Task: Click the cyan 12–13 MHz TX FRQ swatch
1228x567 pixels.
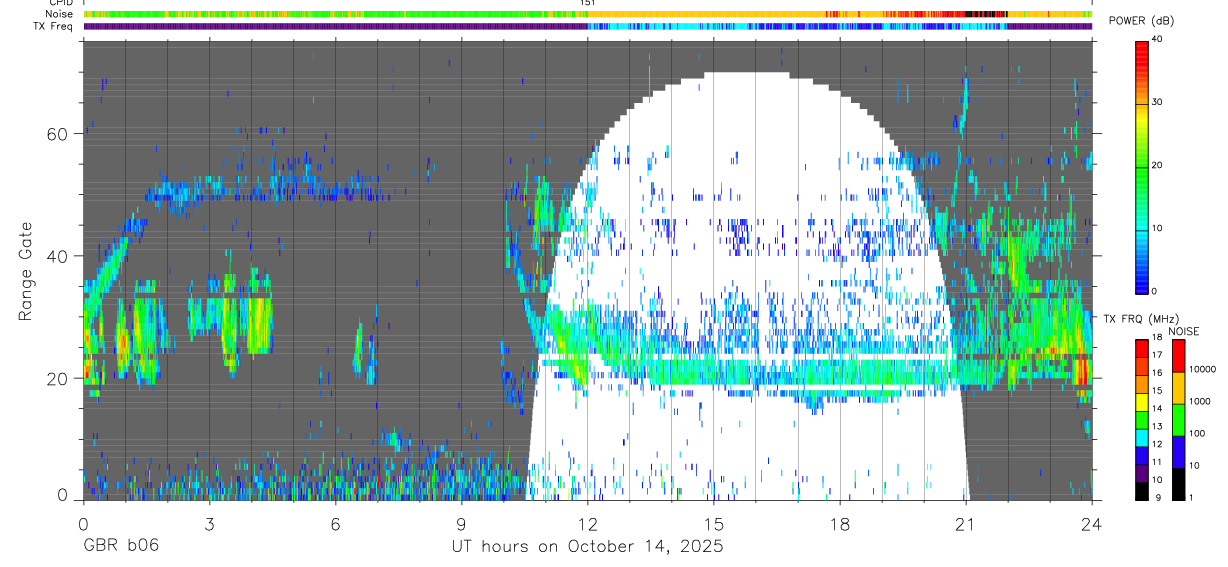Action: pos(1141,438)
